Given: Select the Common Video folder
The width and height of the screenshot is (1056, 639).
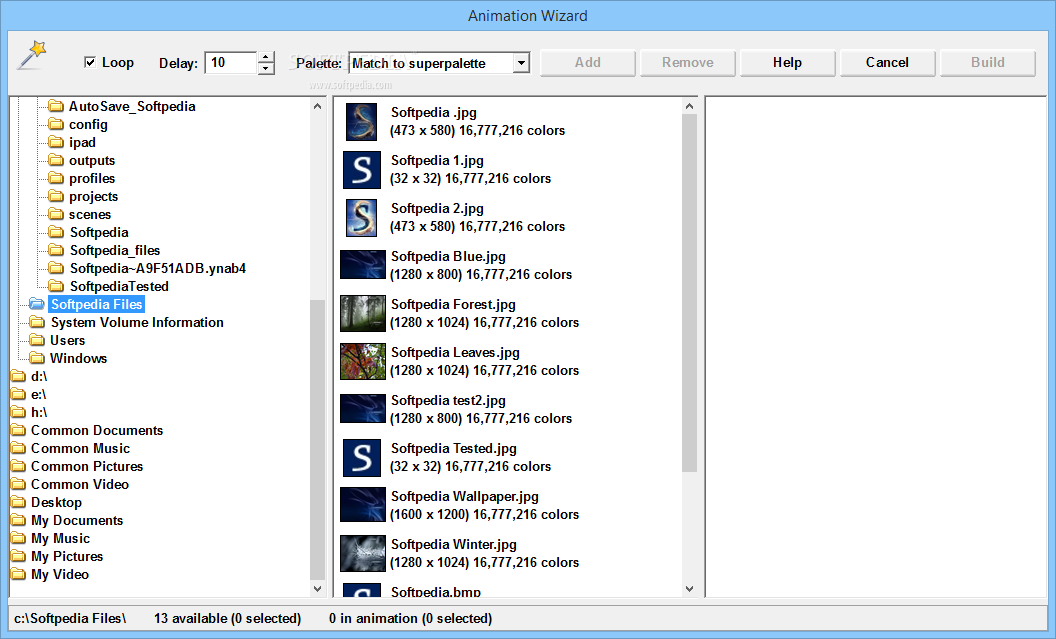Looking at the screenshot, I should (79, 484).
